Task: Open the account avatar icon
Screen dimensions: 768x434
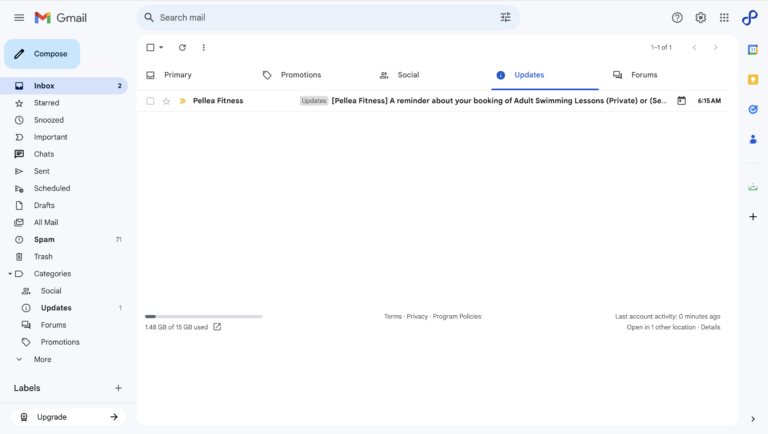Action: tap(749, 18)
